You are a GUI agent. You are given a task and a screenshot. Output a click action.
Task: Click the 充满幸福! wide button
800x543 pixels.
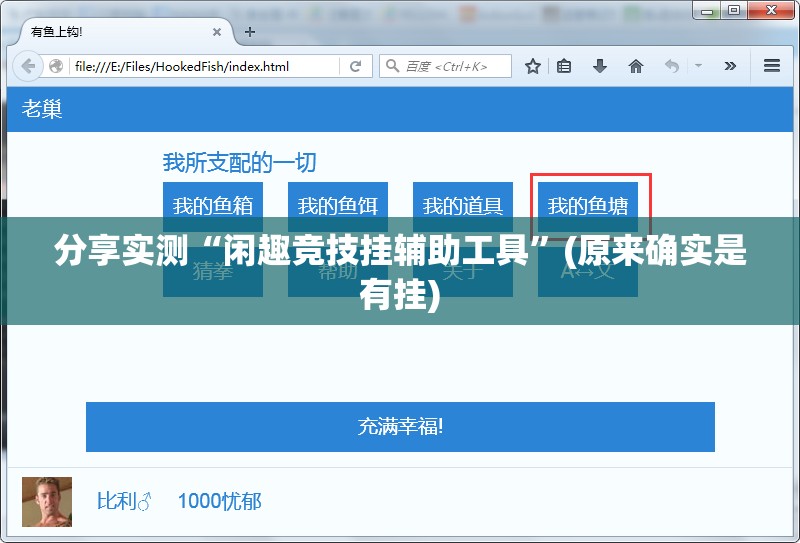400,427
